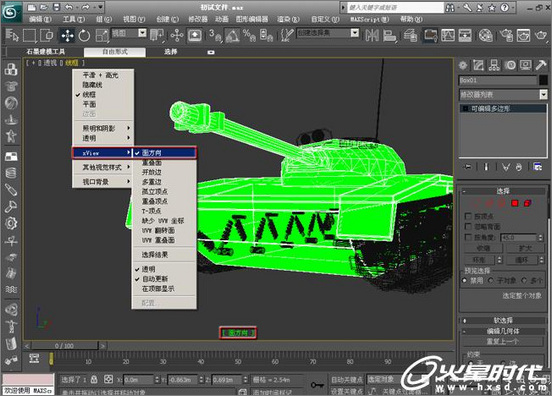The image size is (552, 396).
Task: Click the object color swatch beside Box01
Action: 543,80
